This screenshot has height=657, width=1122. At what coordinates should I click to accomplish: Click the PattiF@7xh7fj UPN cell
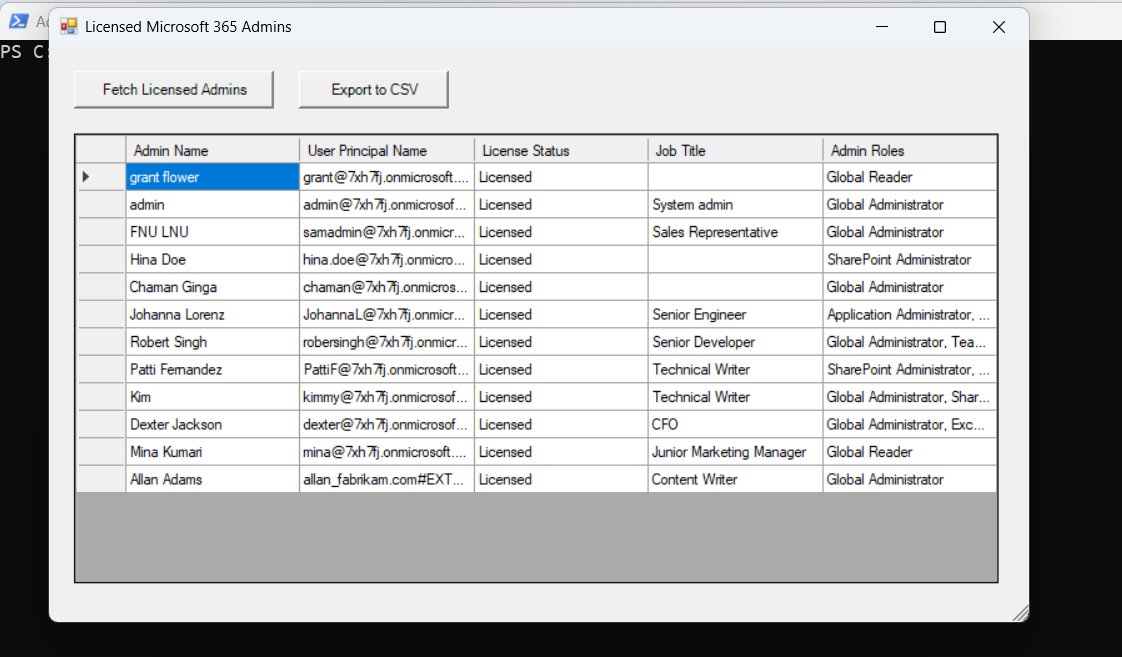pyautogui.click(x=386, y=369)
